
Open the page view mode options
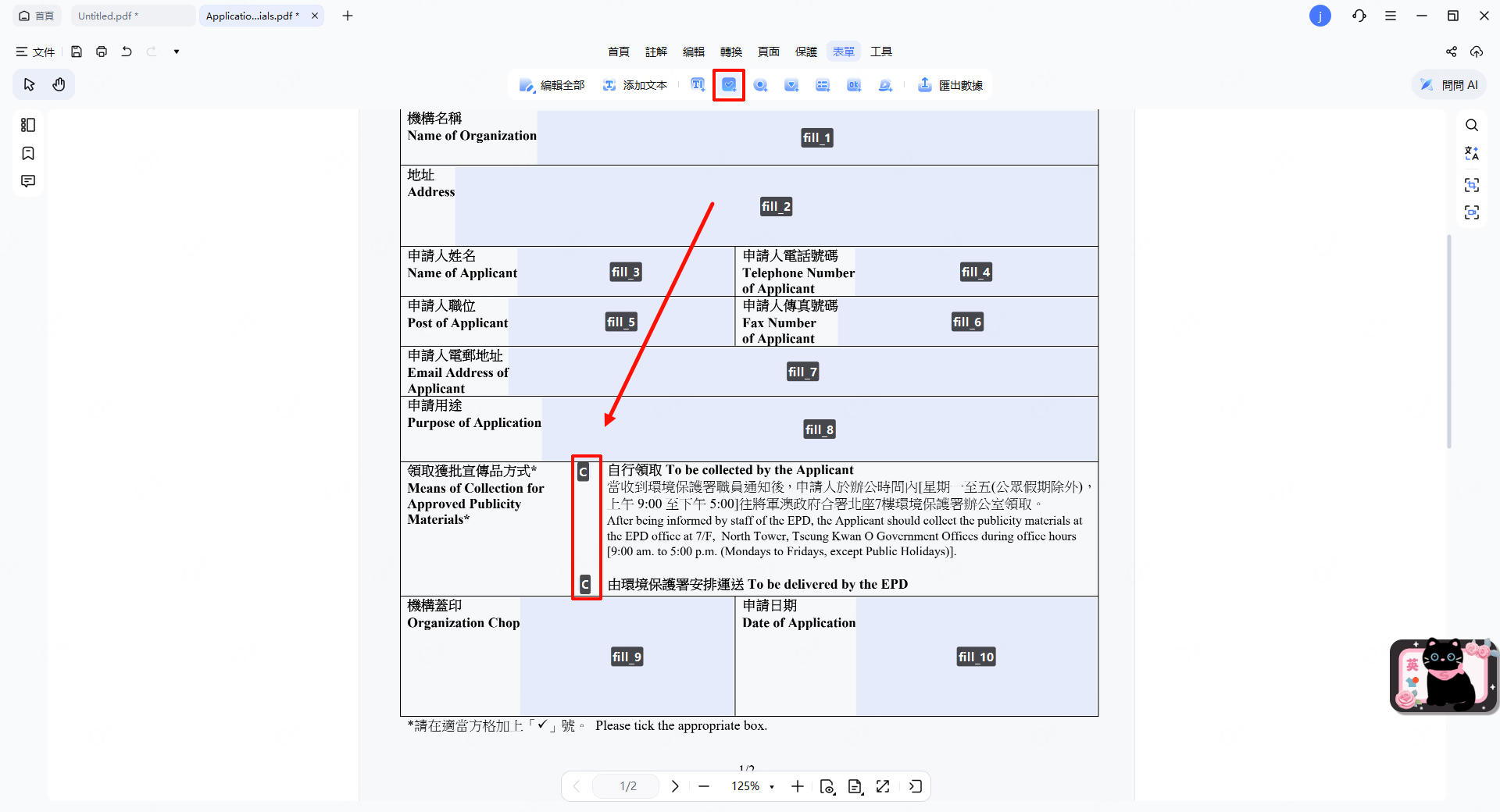coord(855,786)
